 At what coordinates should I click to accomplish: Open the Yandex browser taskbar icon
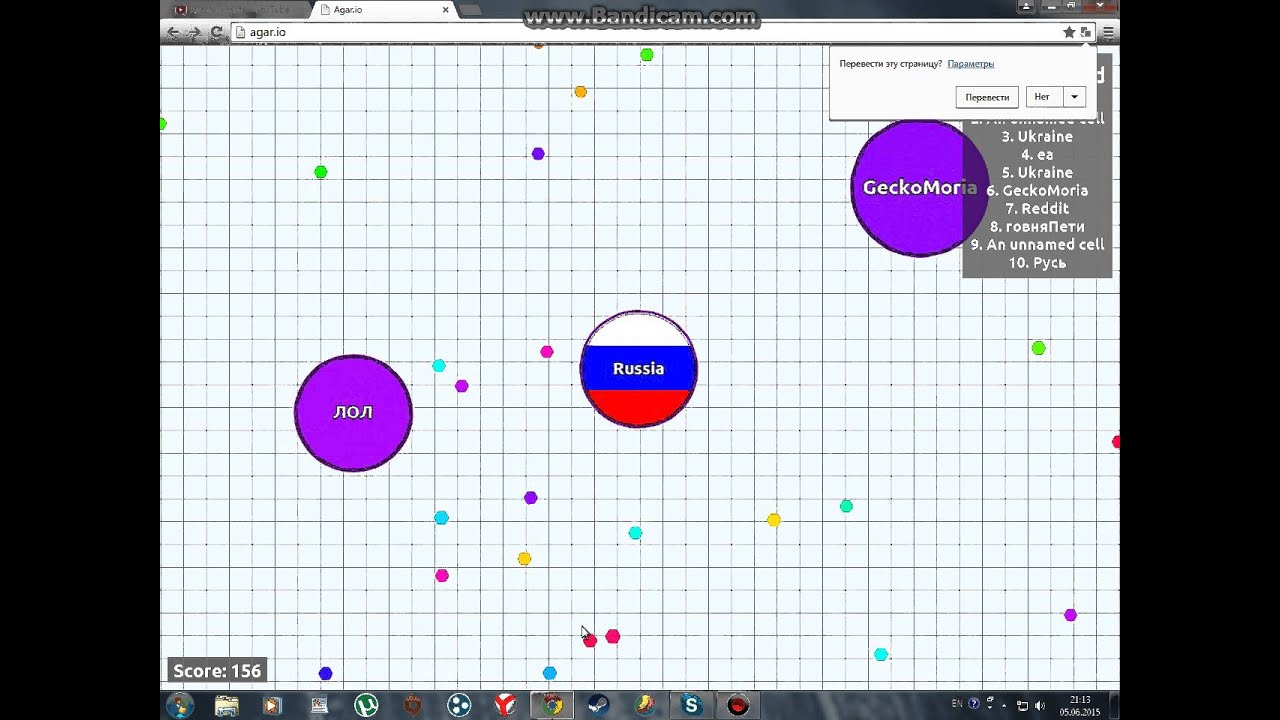tap(505, 705)
